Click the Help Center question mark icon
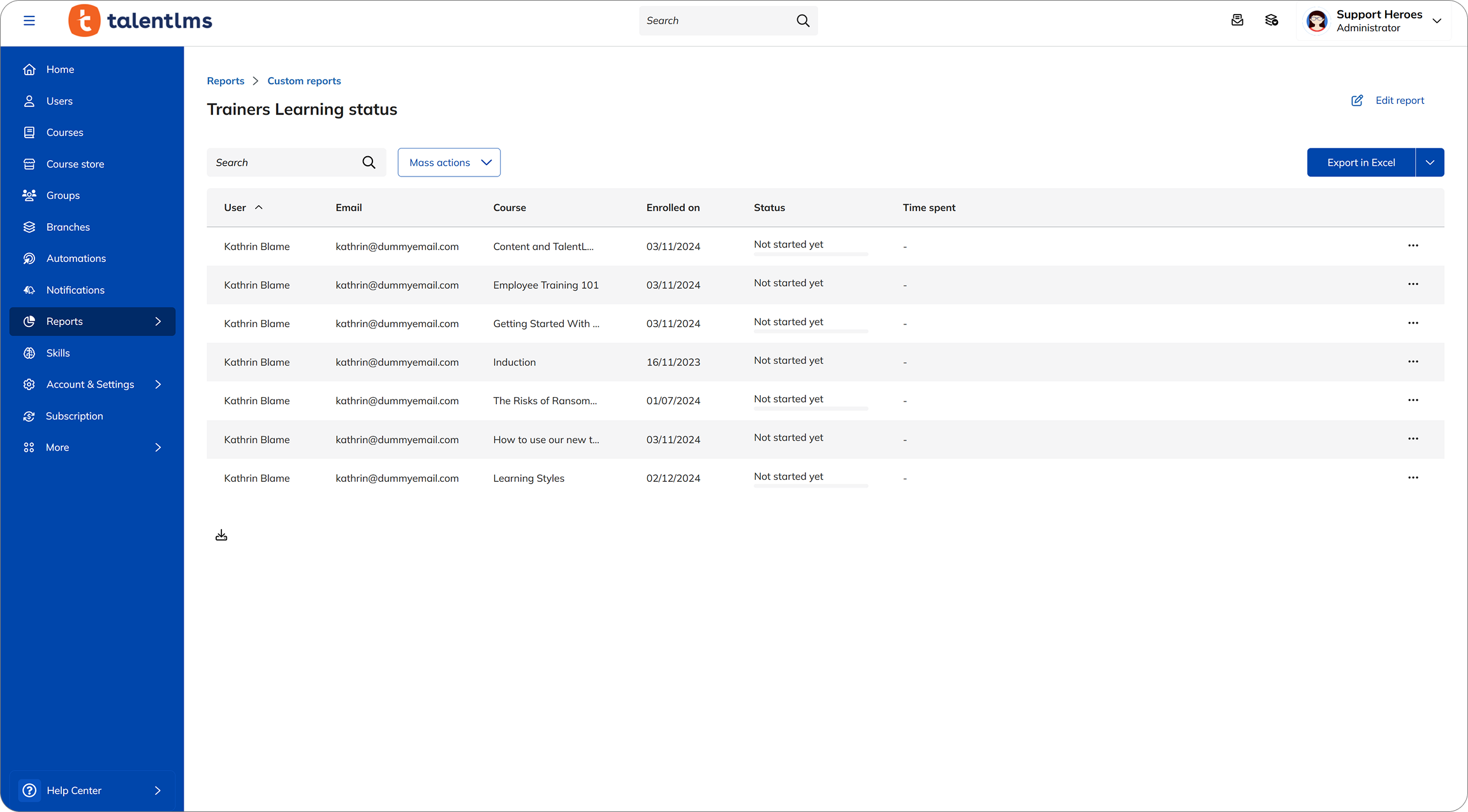Image resolution: width=1468 pixels, height=812 pixels. (29, 790)
